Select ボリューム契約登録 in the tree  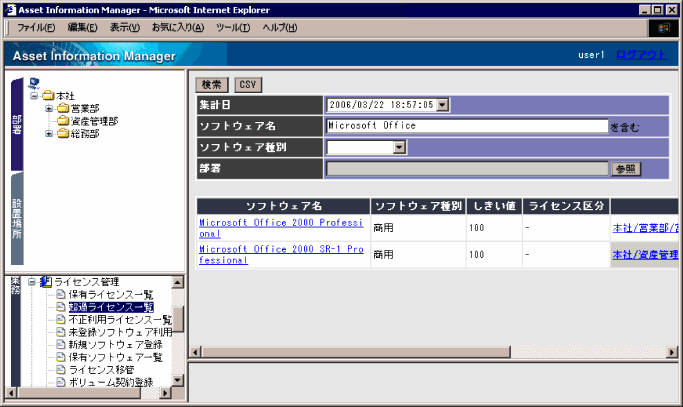[x=111, y=382]
